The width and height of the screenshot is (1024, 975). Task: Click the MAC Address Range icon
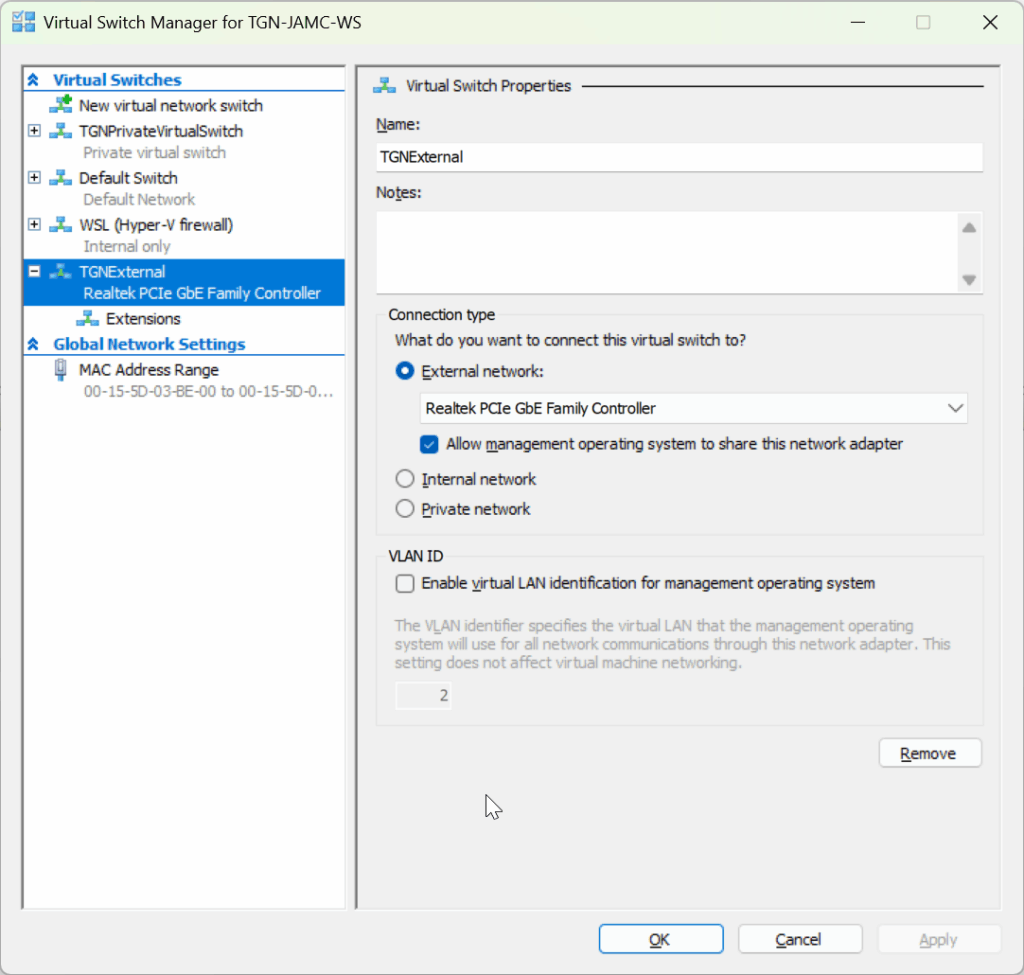pos(61,370)
